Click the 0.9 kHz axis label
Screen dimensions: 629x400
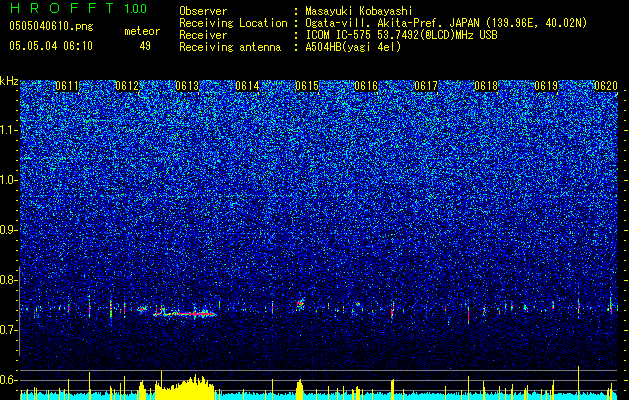(x=9, y=230)
